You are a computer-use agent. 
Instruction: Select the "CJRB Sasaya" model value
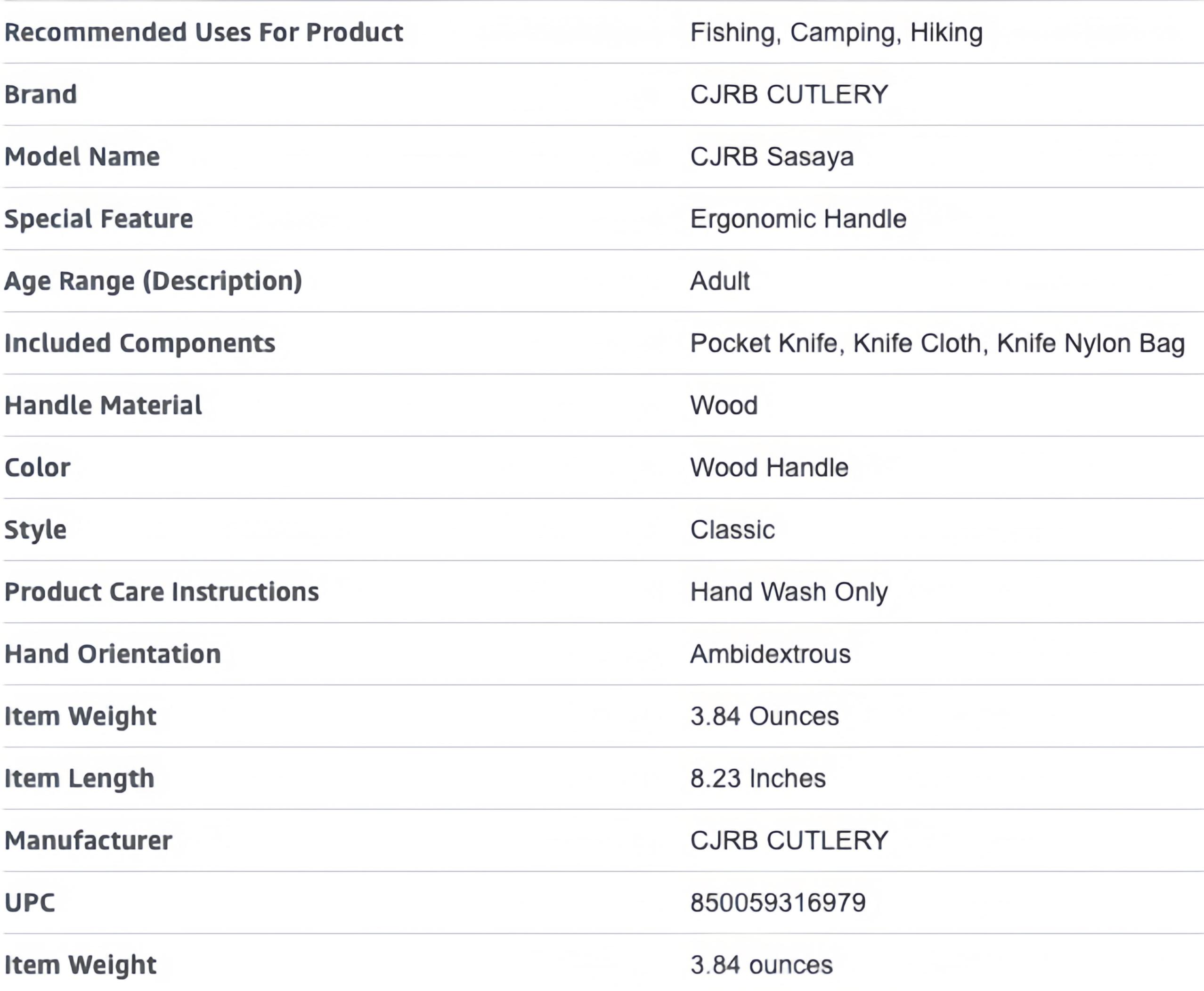(x=771, y=157)
